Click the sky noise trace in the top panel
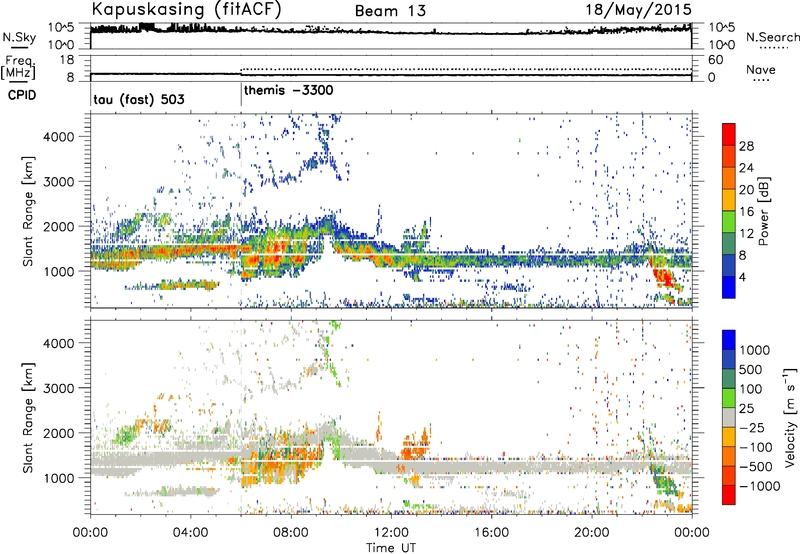 [391, 31]
